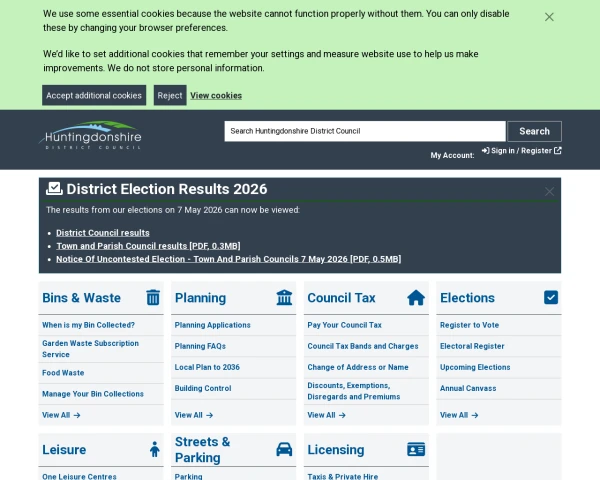Click the Leisure person icon
The width and height of the screenshot is (600, 480).
(155, 449)
